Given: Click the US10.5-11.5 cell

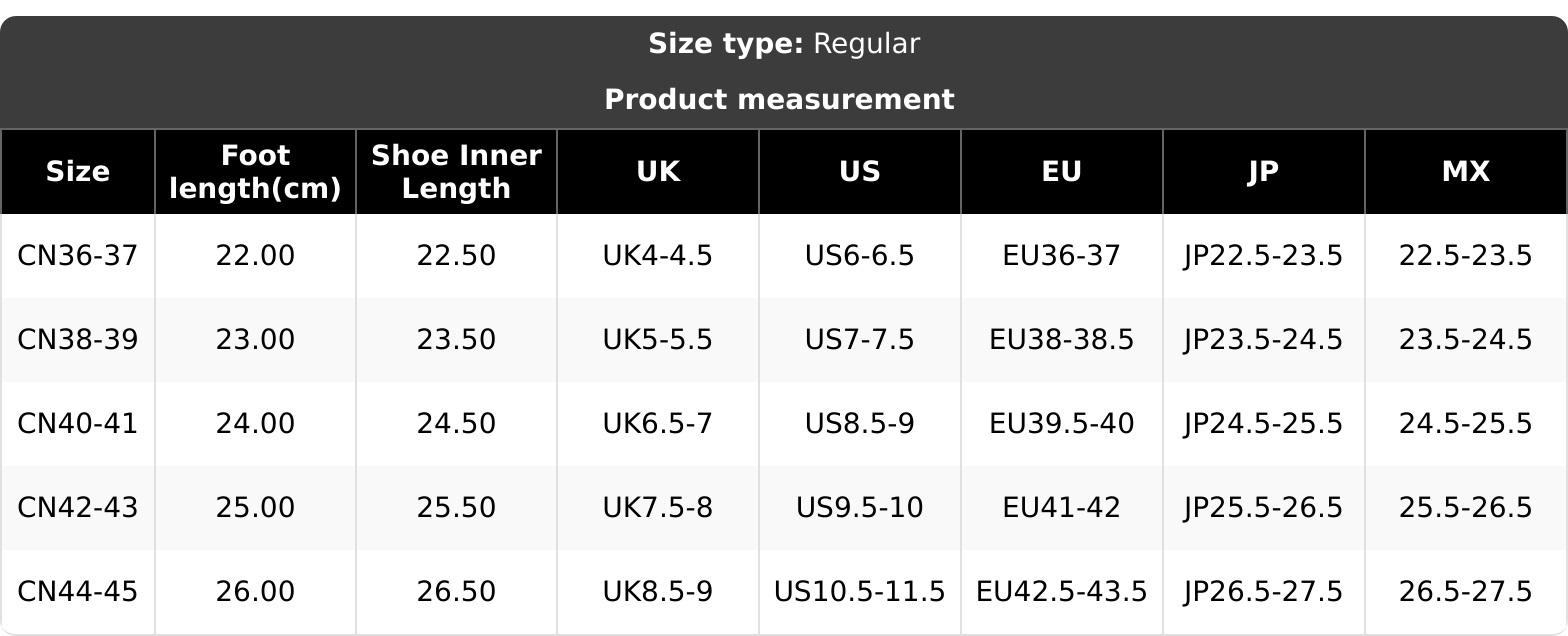Looking at the screenshot, I should (860, 592).
